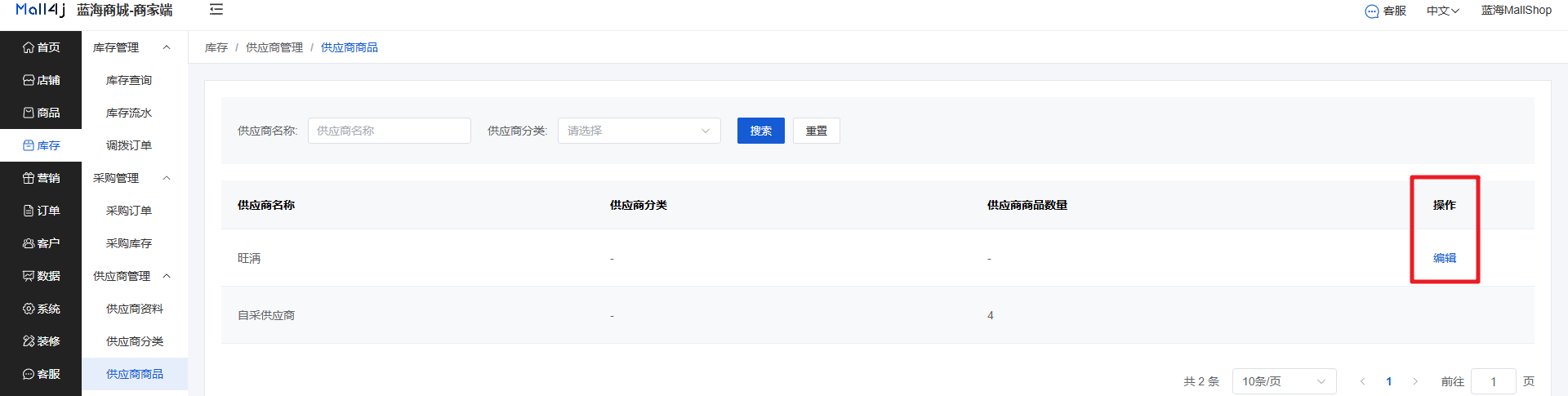Open 店铺 in the main nav
This screenshot has height=396, width=1568.
point(41,80)
